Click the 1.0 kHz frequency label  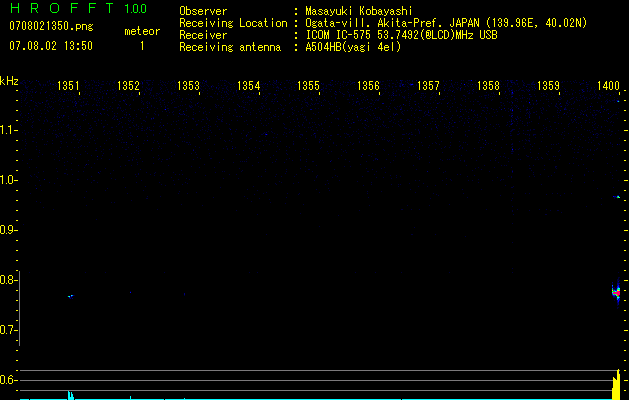8,180
